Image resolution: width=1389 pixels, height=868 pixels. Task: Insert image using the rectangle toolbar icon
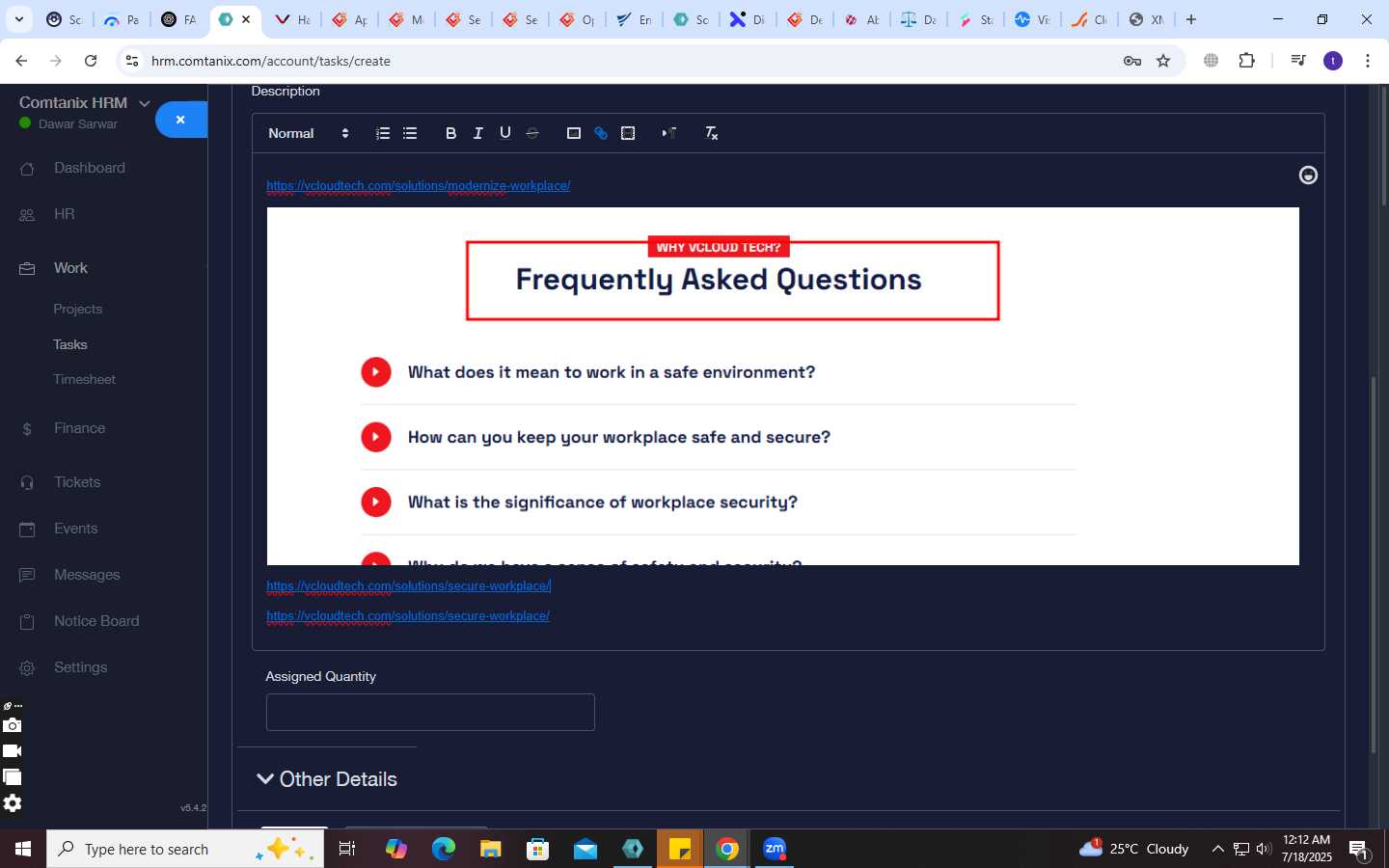(573, 133)
